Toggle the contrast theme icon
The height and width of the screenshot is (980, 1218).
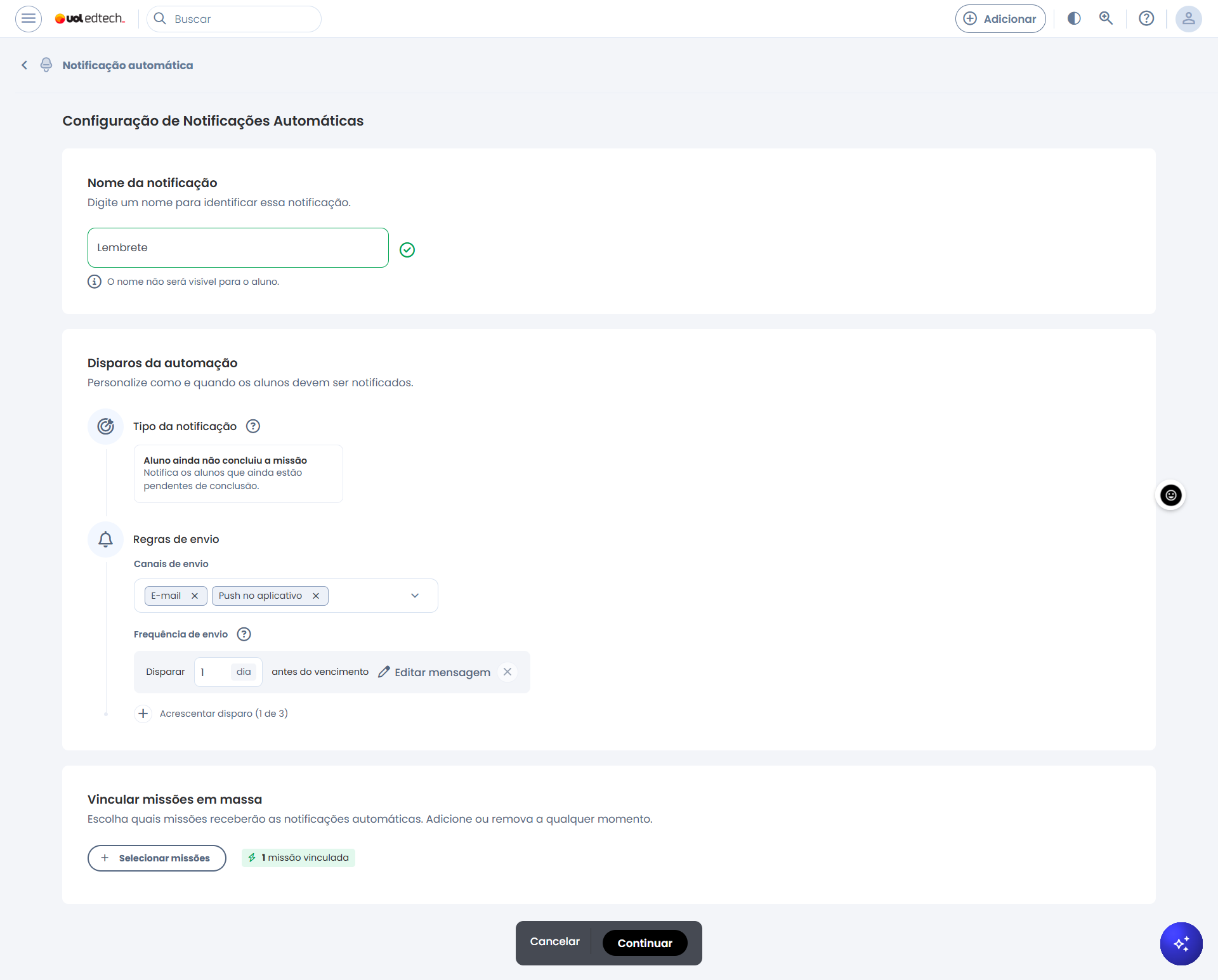click(x=1074, y=18)
